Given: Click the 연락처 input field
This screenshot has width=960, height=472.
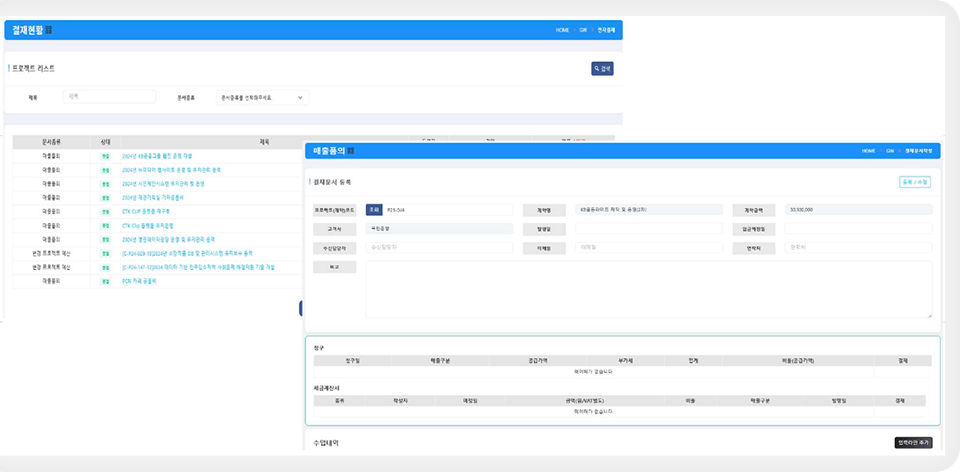Looking at the screenshot, I should pyautogui.click(x=858, y=247).
